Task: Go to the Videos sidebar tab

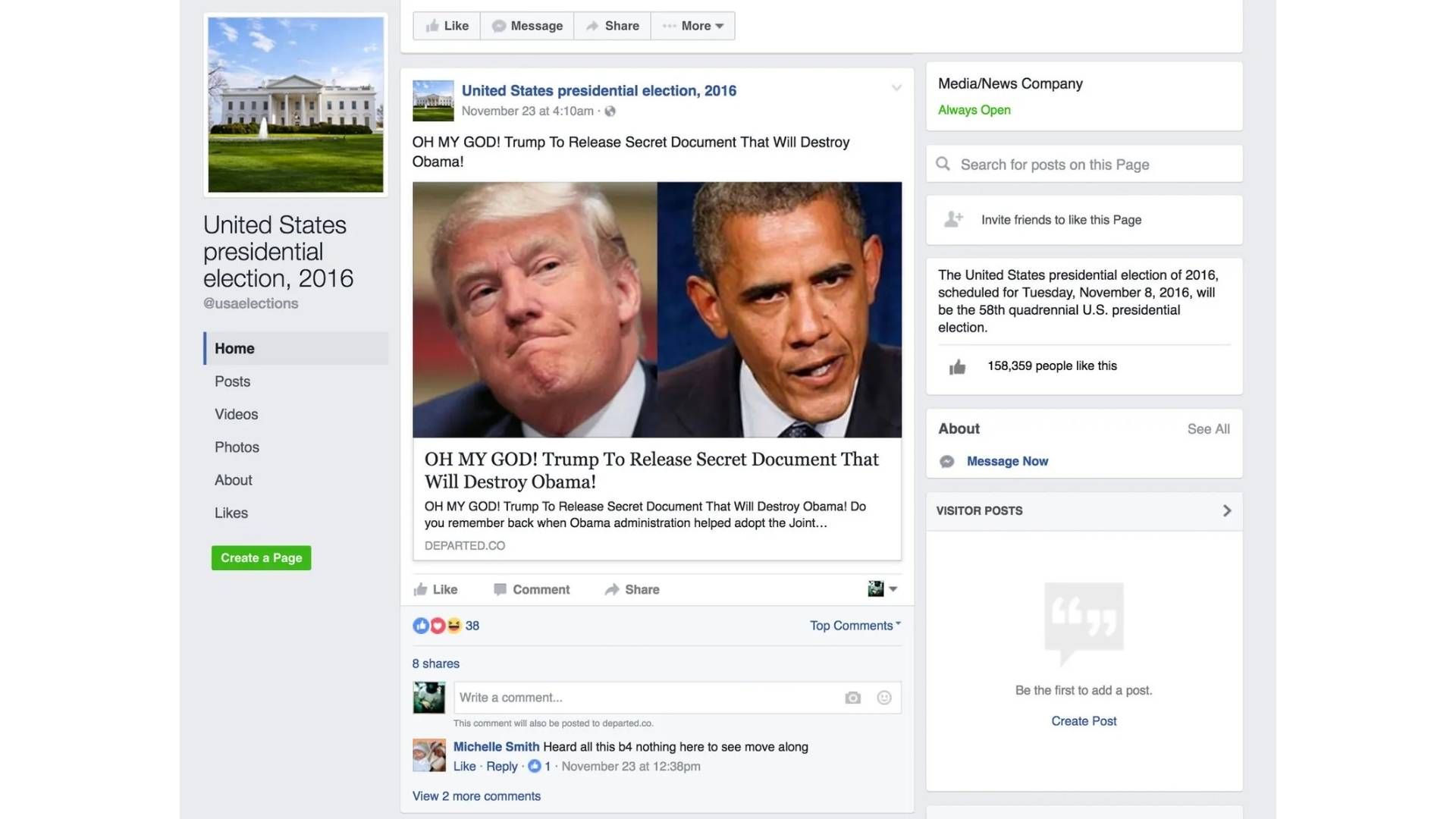Action: click(236, 414)
